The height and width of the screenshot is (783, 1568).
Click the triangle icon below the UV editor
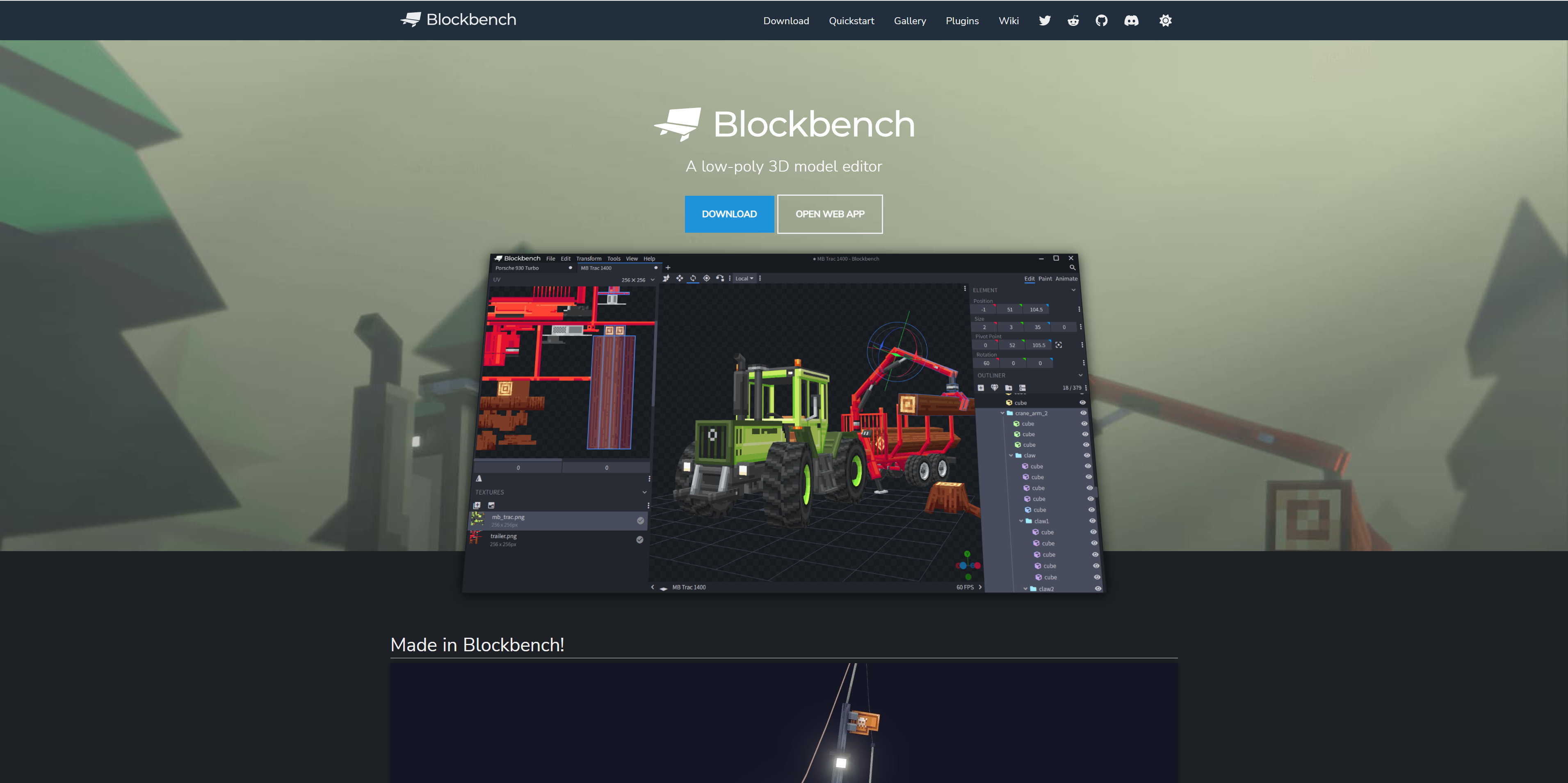pos(479,478)
